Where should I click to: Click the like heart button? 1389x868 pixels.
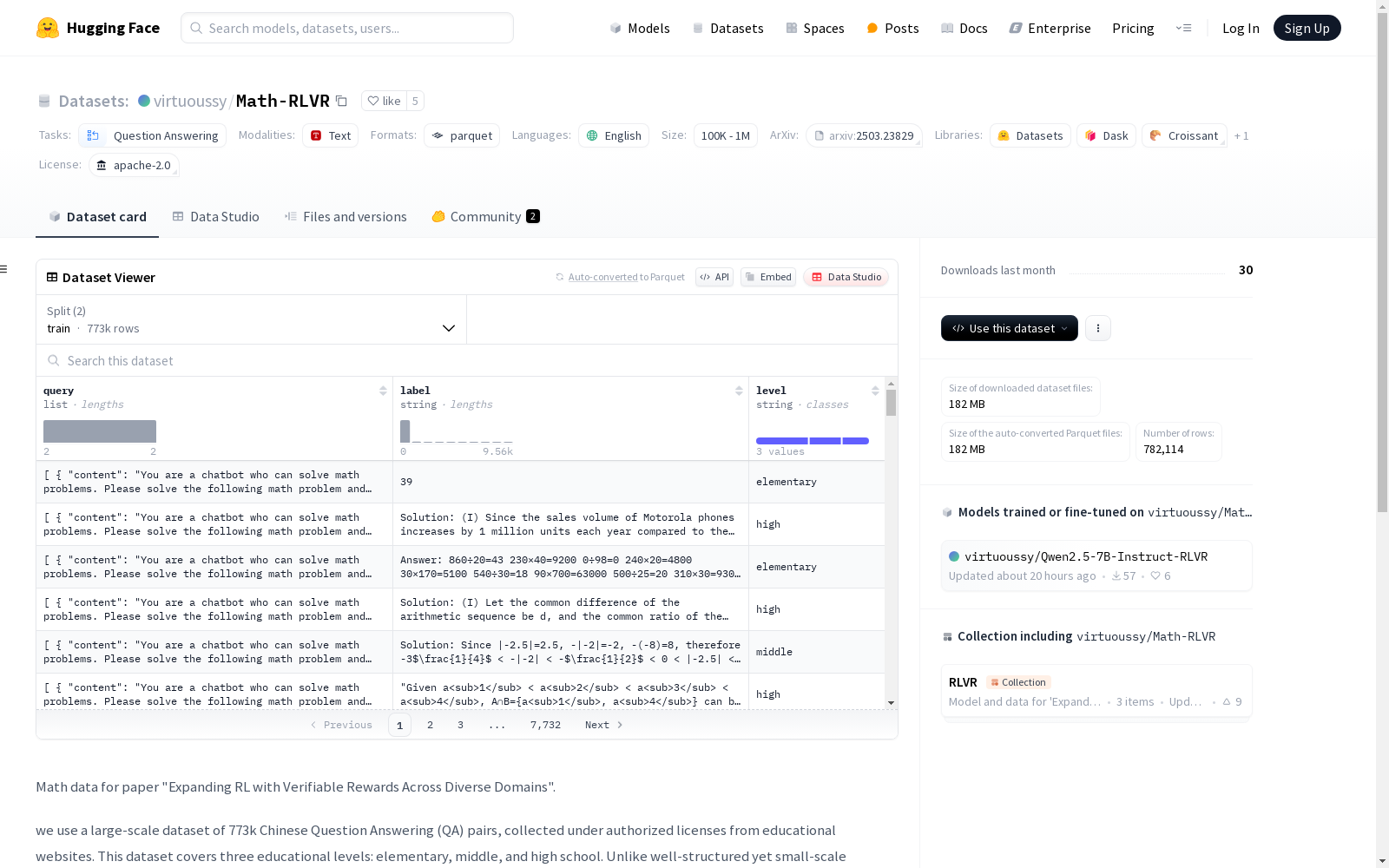point(384,101)
